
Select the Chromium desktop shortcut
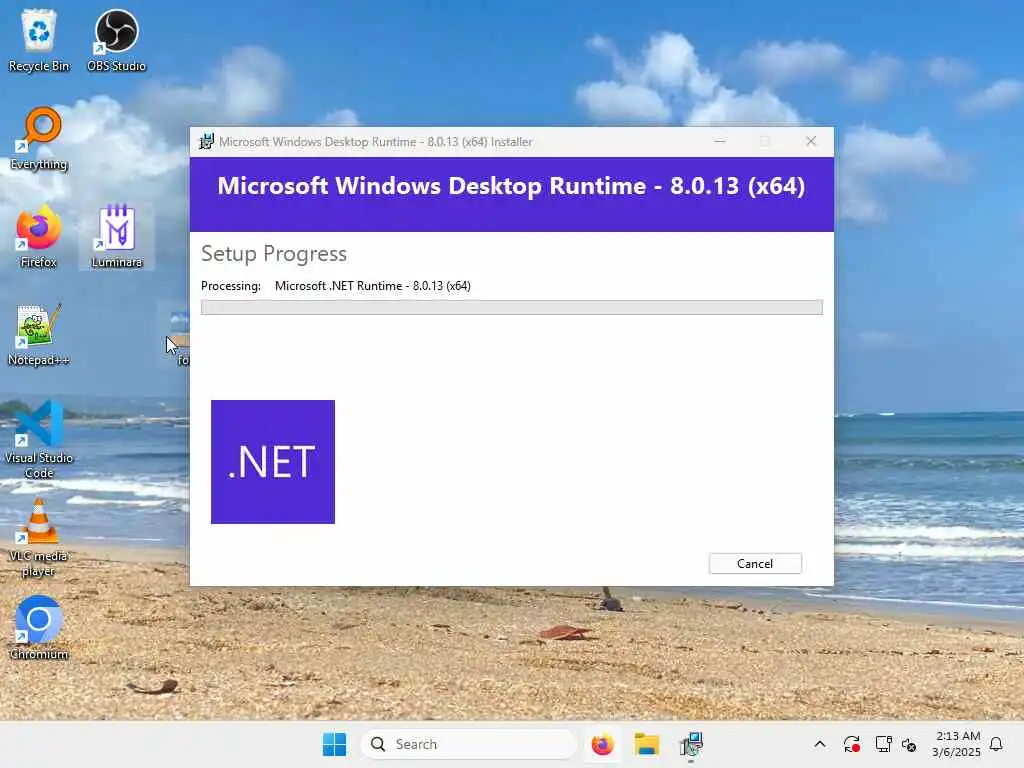click(x=39, y=628)
